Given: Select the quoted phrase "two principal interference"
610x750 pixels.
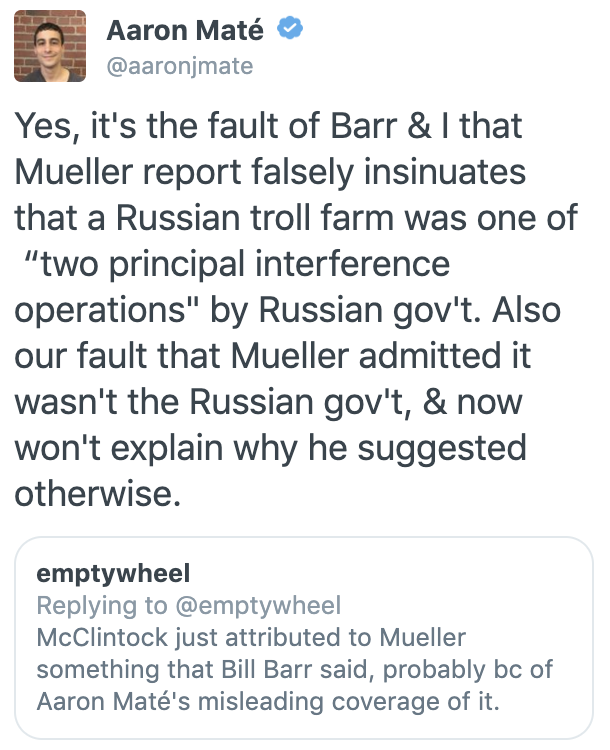Looking at the screenshot, I should (x=238, y=264).
